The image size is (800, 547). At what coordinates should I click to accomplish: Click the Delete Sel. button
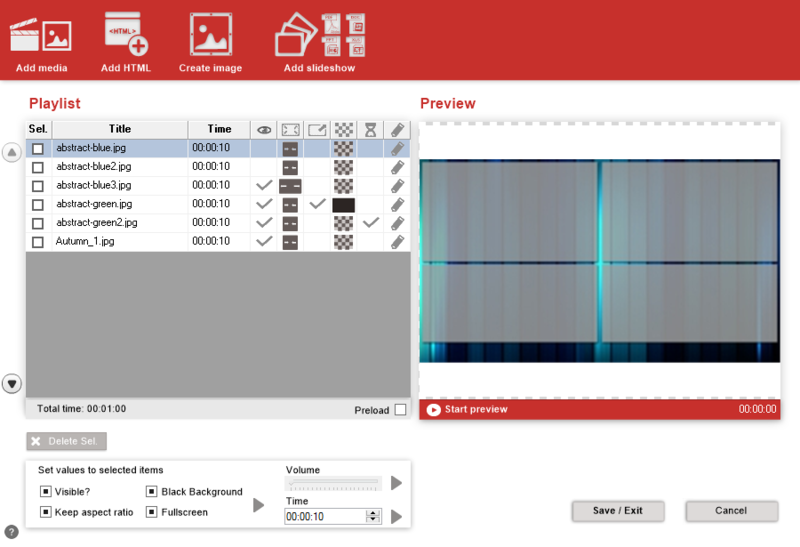tap(67, 441)
